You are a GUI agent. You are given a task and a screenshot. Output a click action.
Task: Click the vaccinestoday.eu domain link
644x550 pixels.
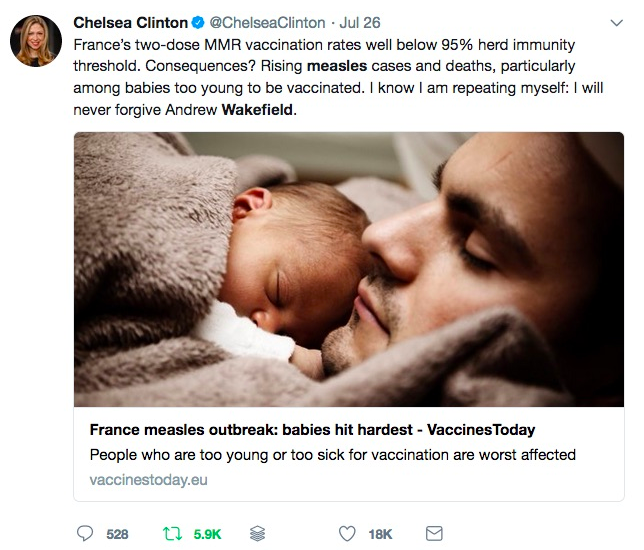[148, 479]
